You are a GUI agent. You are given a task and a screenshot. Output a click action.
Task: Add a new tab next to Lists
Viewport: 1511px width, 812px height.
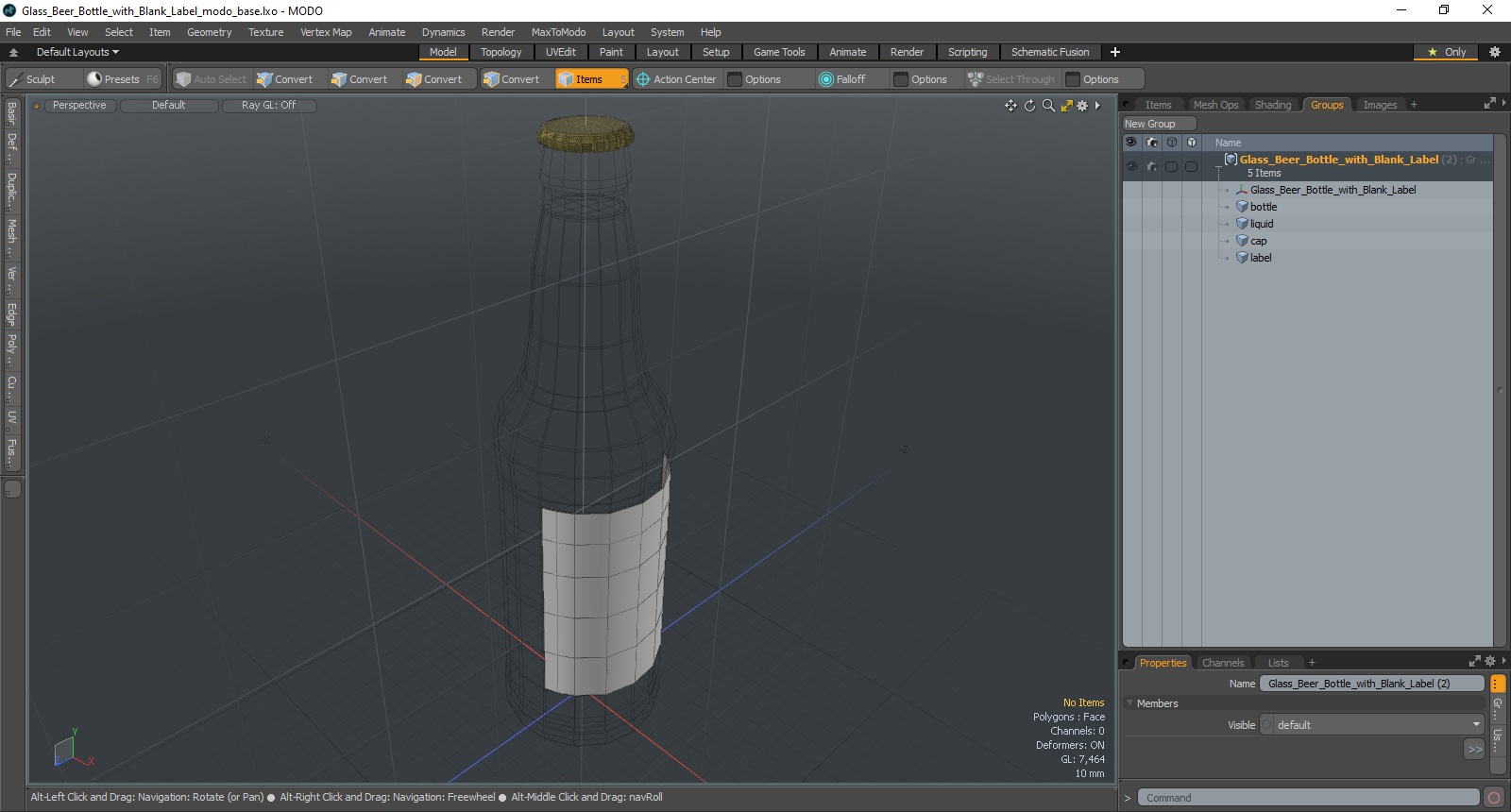(x=1312, y=663)
